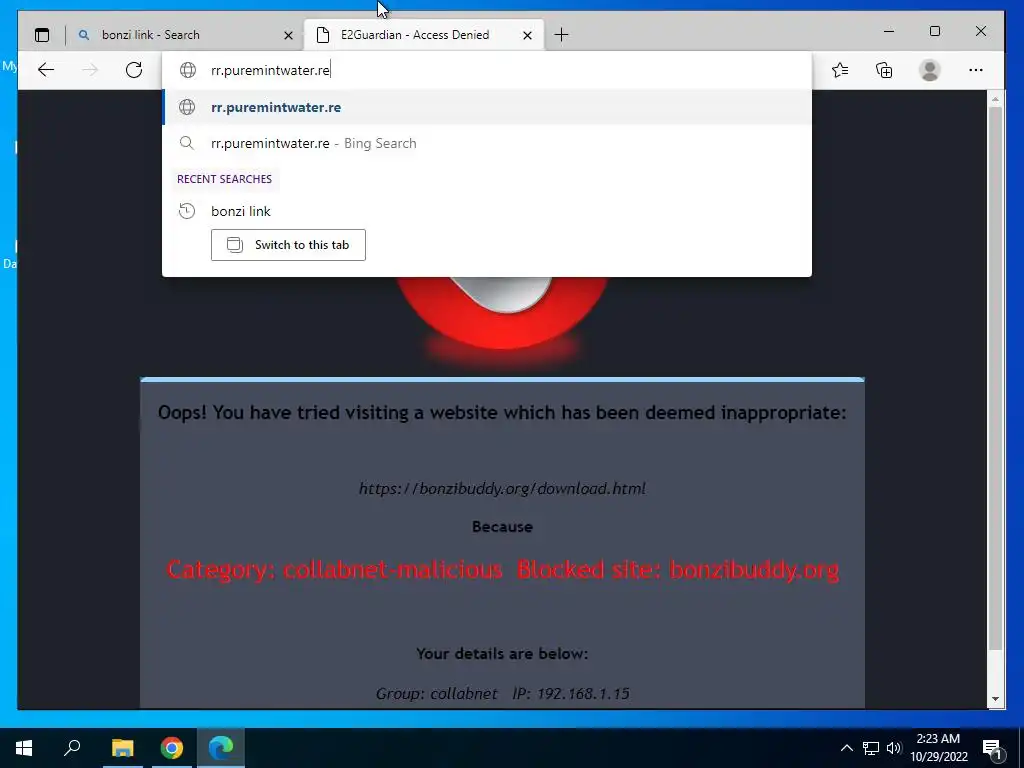This screenshot has width=1024, height=768.
Task: Click the scrollbar down arrow
Action: (995, 699)
